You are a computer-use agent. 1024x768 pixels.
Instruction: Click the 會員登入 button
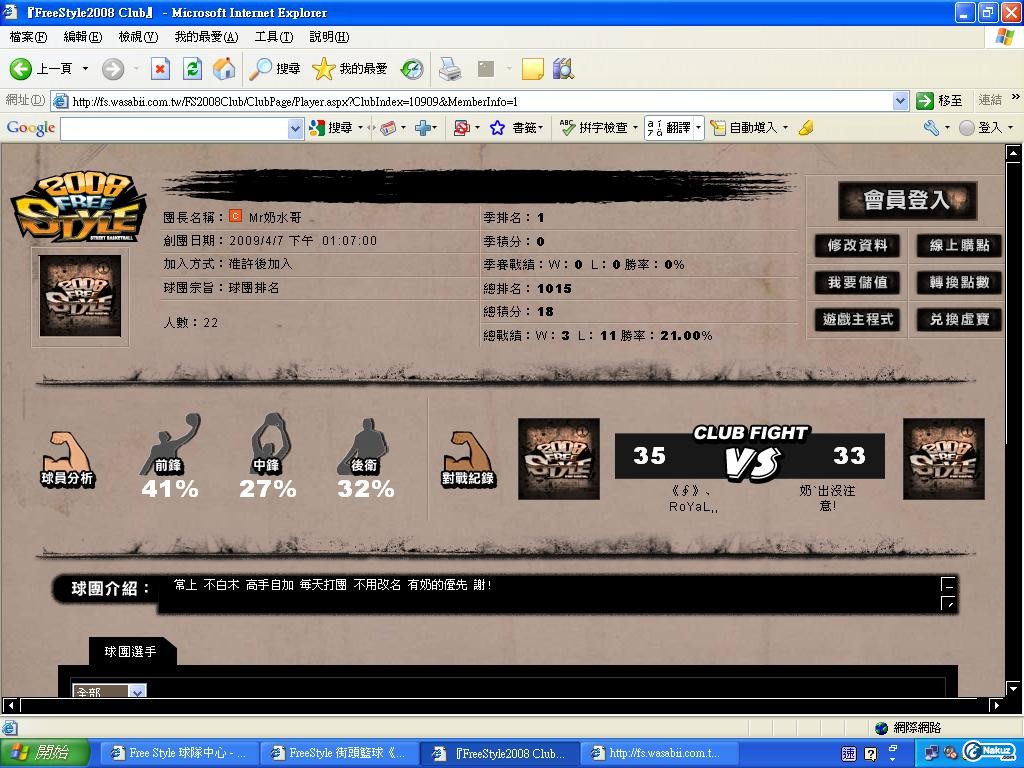[907, 200]
